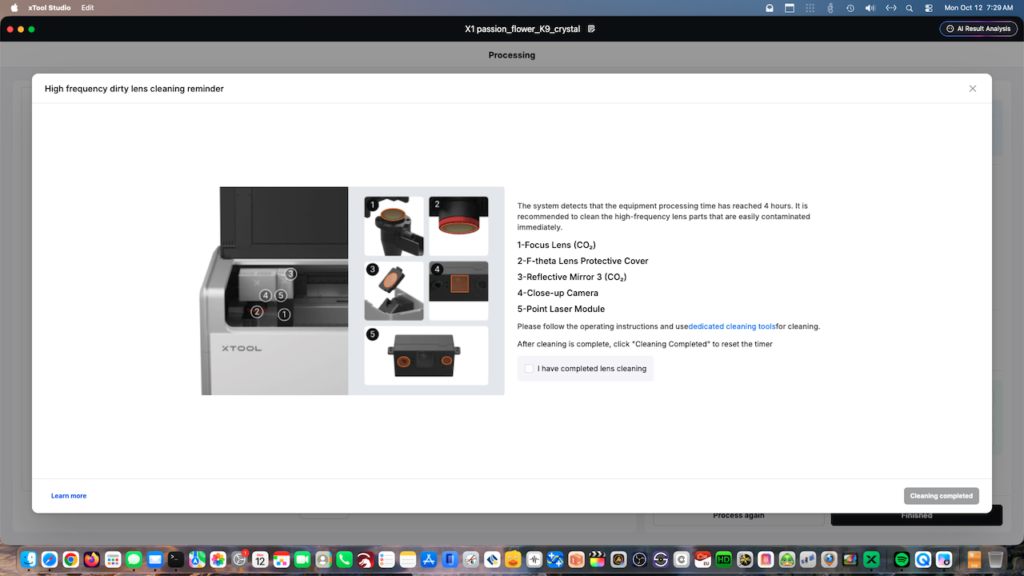View the Reflective Mirror 3 thumbnail

pos(394,291)
